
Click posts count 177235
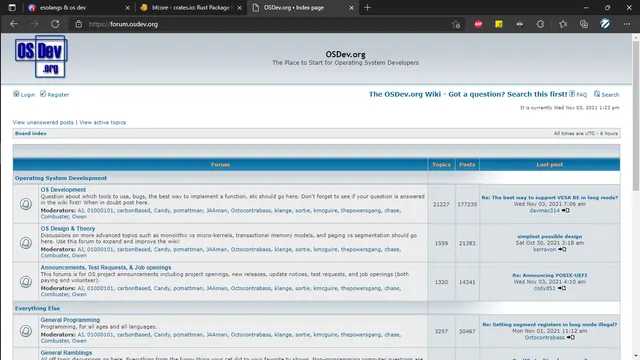tap(467, 204)
